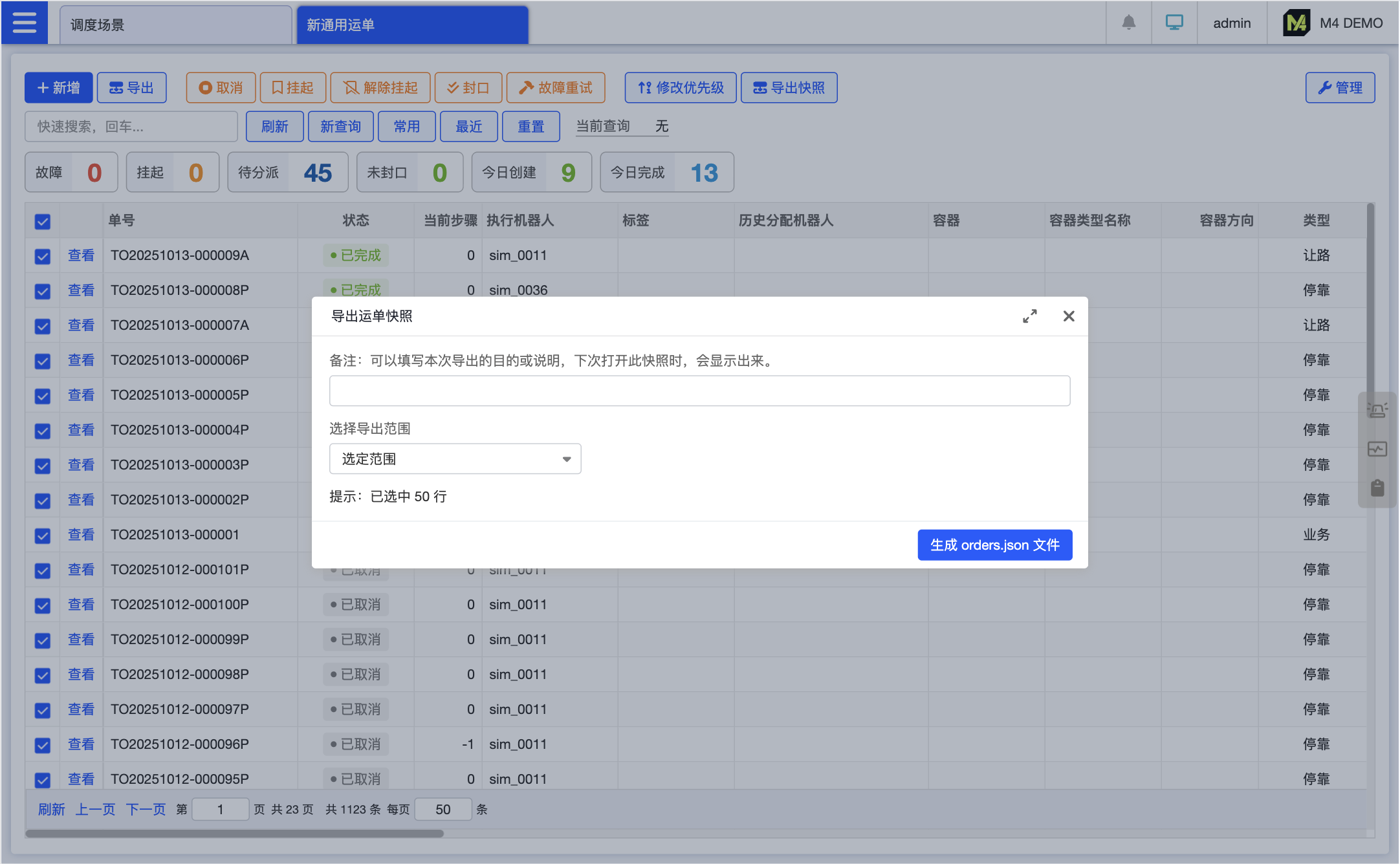Open the activity monitor side icon
The height and width of the screenshot is (864, 1400).
point(1377,449)
